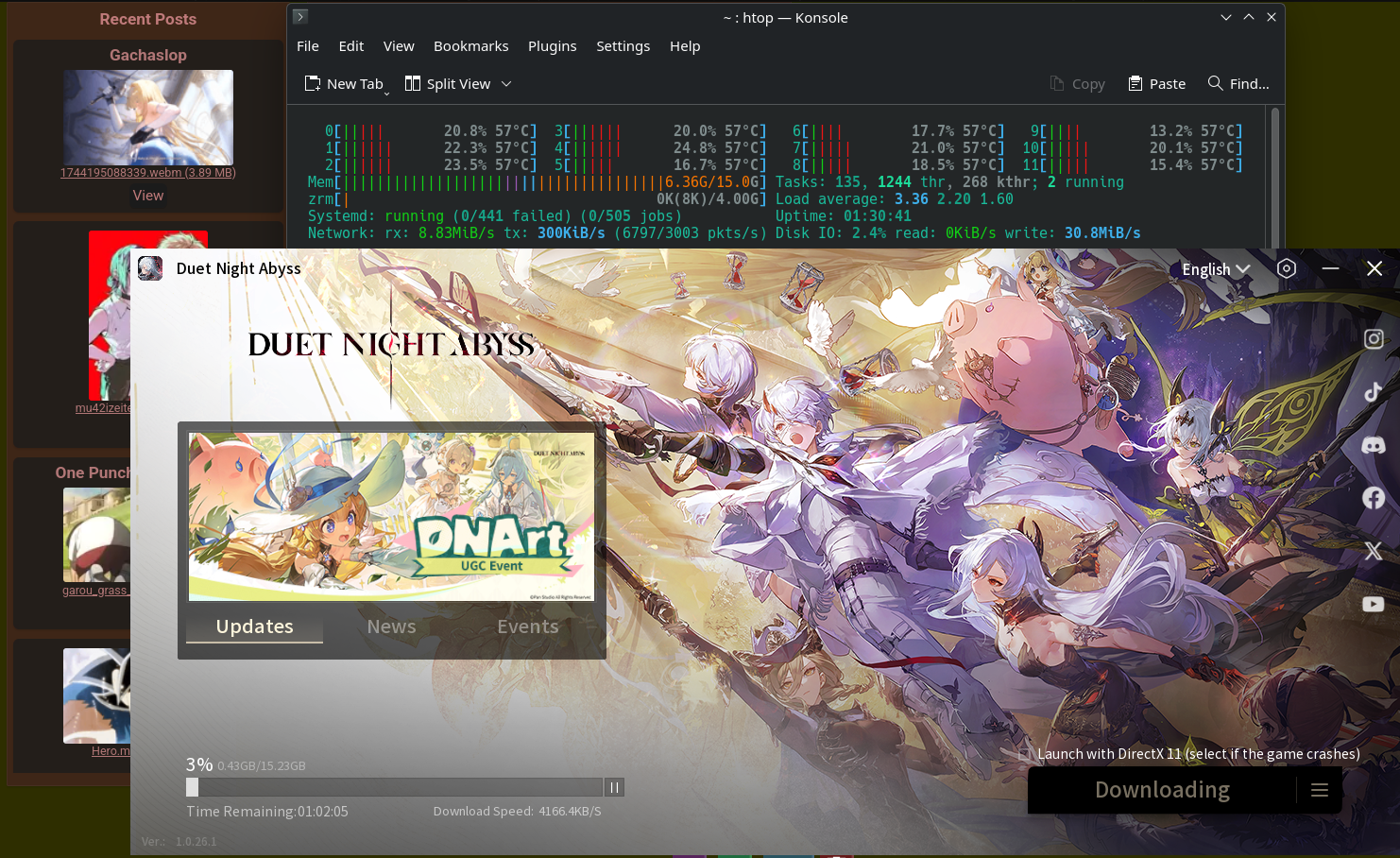1400x858 pixels.
Task: Open the Split View dropdown arrow
Action: 506,84
